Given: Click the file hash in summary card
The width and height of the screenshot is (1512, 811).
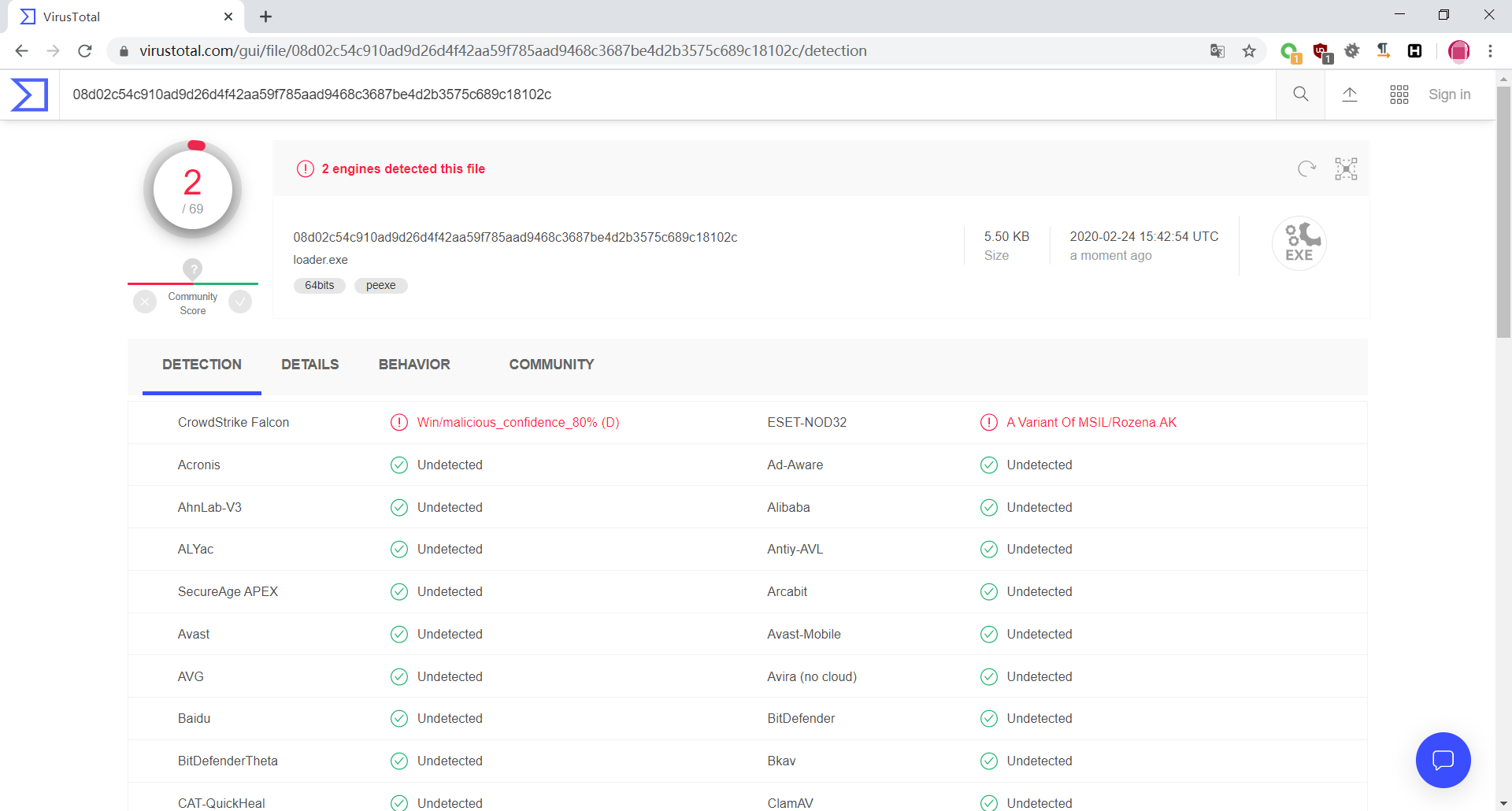Looking at the screenshot, I should pyautogui.click(x=515, y=237).
